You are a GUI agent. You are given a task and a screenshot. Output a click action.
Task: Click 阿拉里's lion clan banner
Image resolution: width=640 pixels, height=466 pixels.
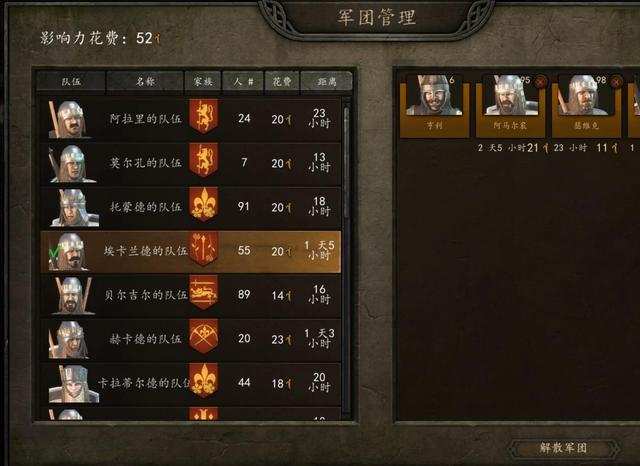point(203,116)
